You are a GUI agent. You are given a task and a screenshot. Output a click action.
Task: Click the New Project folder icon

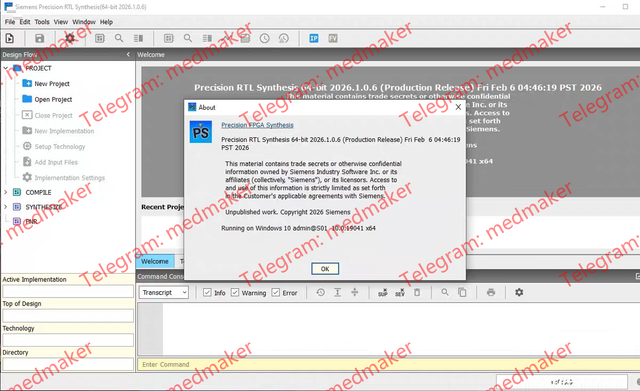pyautogui.click(x=27, y=83)
